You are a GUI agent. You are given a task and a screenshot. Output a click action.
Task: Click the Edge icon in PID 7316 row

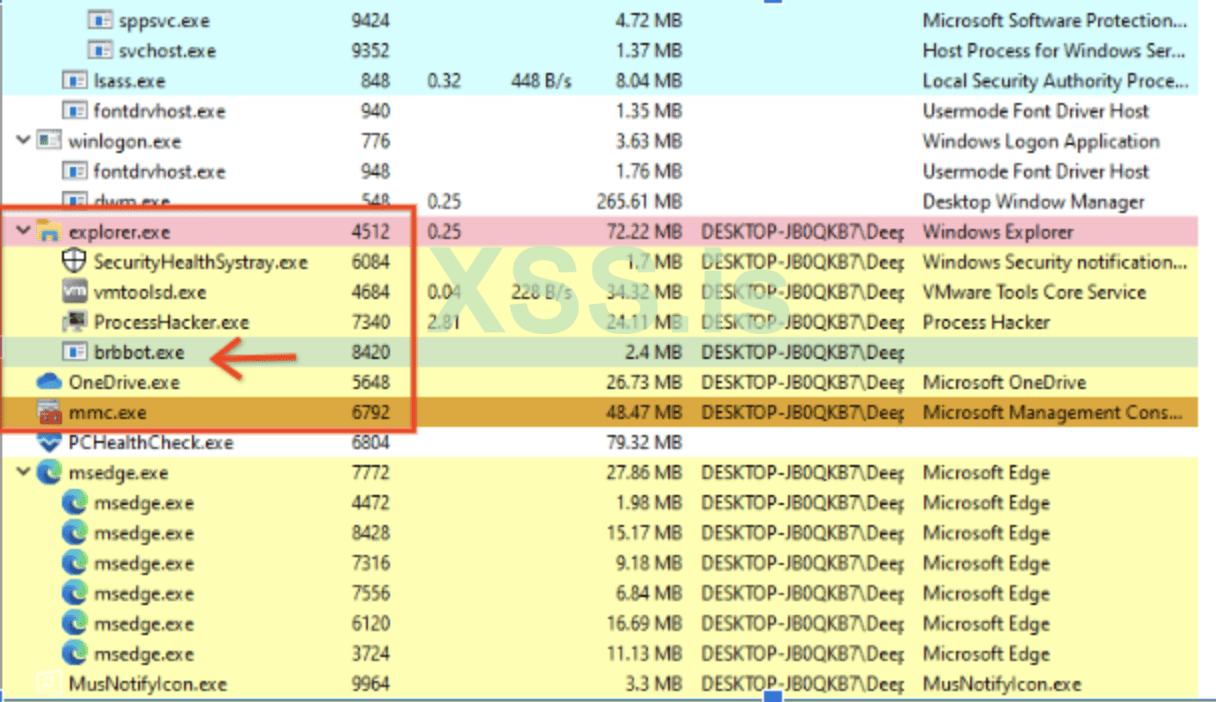pos(74,563)
